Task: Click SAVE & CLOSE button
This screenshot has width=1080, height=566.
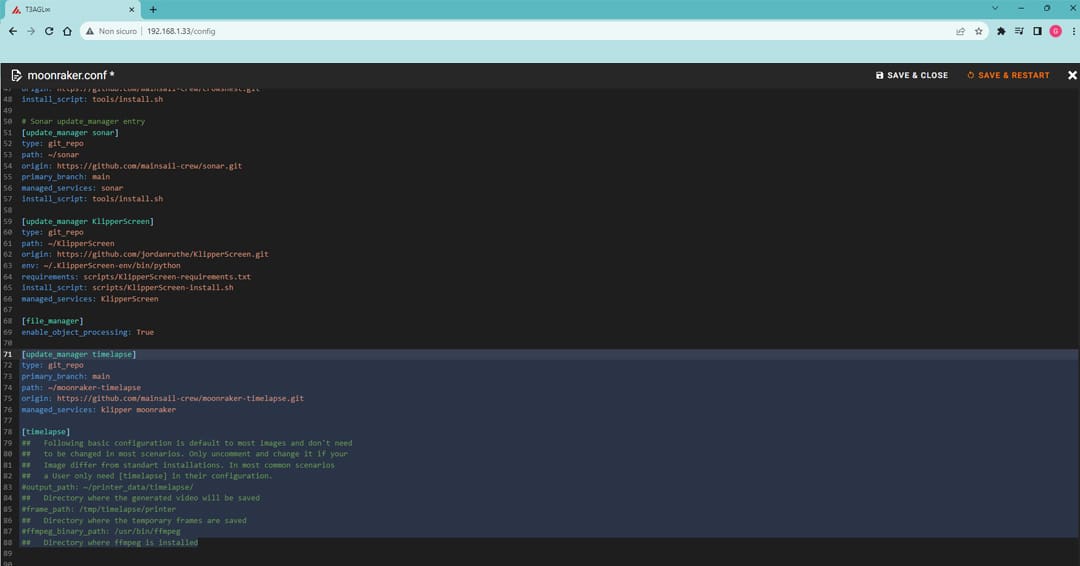Action: pyautogui.click(x=911, y=75)
